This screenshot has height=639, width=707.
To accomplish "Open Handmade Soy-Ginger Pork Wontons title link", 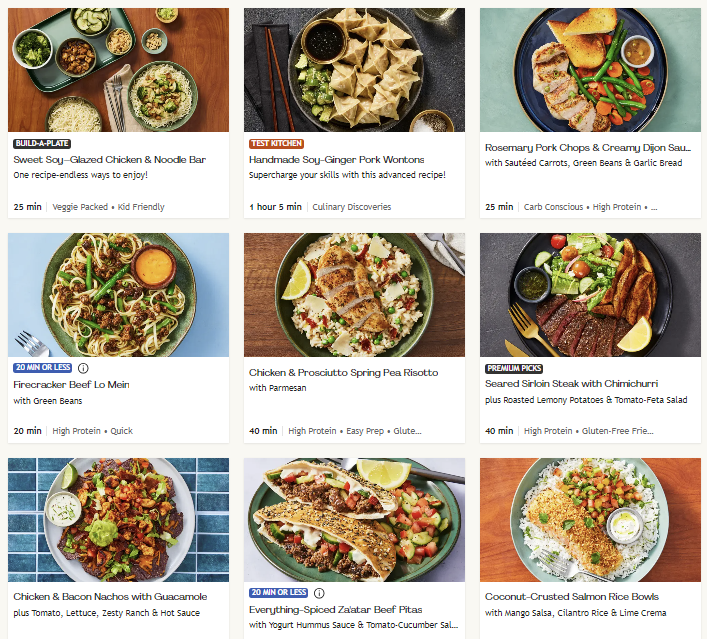I will click(336, 160).
